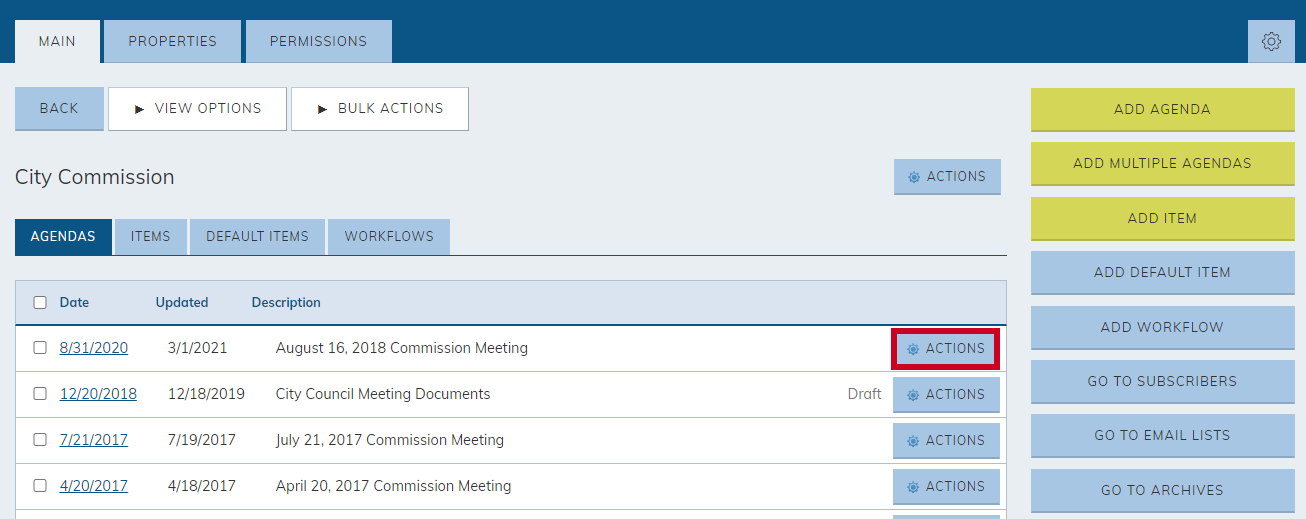Click the gear icon in the 4/20/2017 row's Actions
The height and width of the screenshot is (519, 1306).
[913, 487]
